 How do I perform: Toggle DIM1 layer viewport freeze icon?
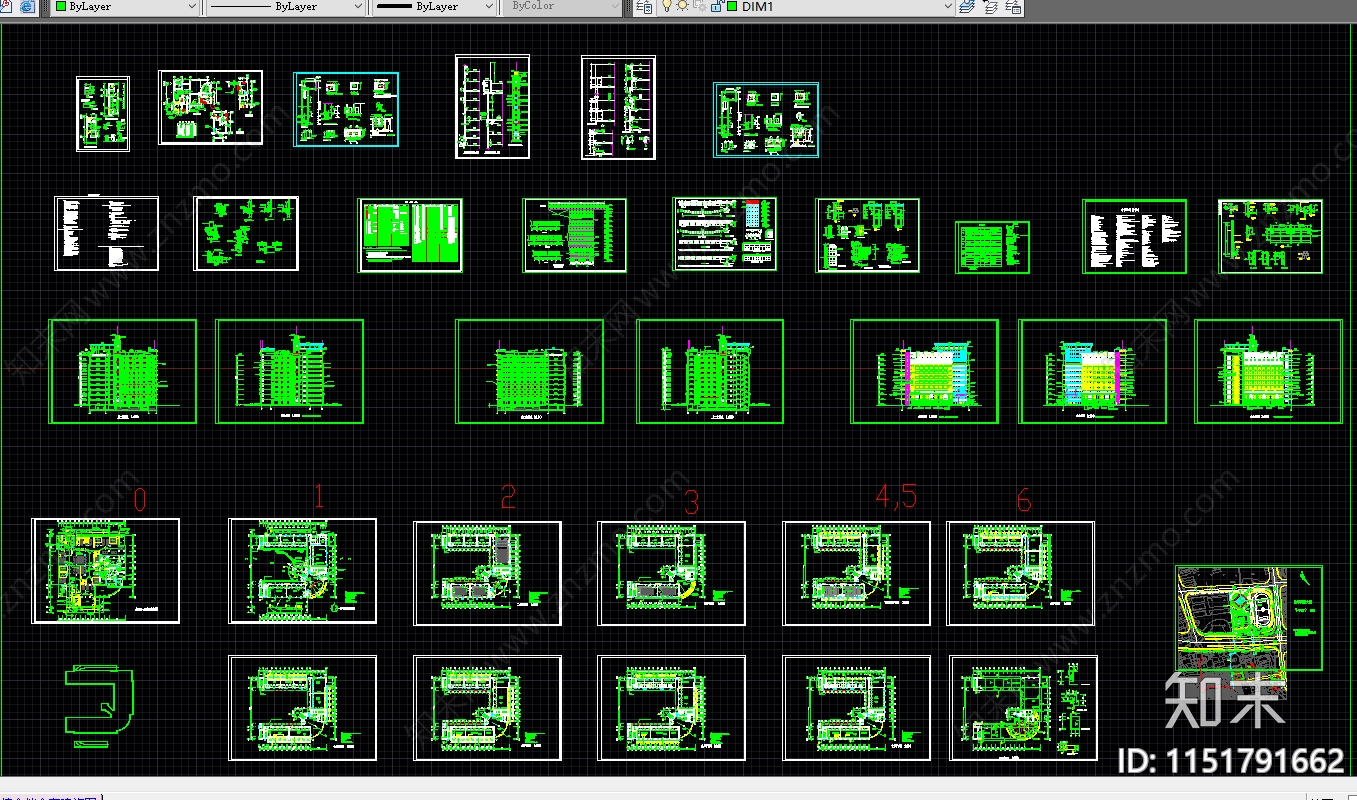click(x=700, y=6)
